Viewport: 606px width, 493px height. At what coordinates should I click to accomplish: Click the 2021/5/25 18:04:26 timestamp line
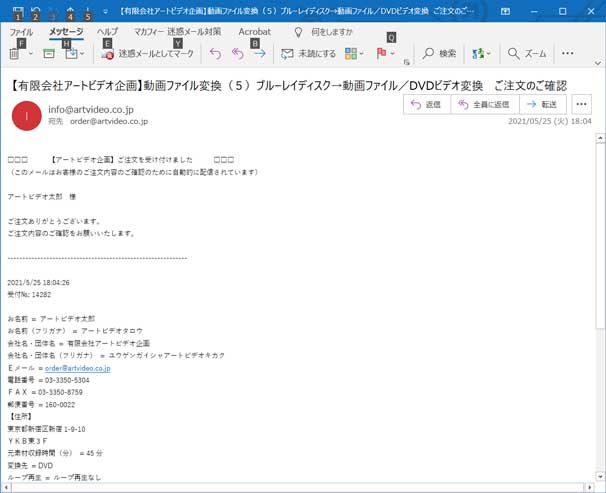[39, 282]
